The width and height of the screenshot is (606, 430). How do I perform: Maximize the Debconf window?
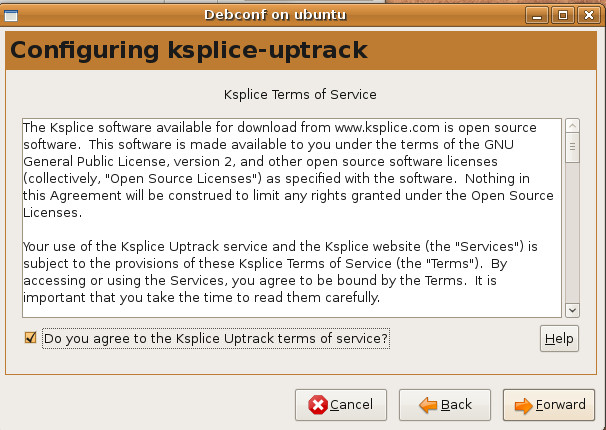[563, 15]
